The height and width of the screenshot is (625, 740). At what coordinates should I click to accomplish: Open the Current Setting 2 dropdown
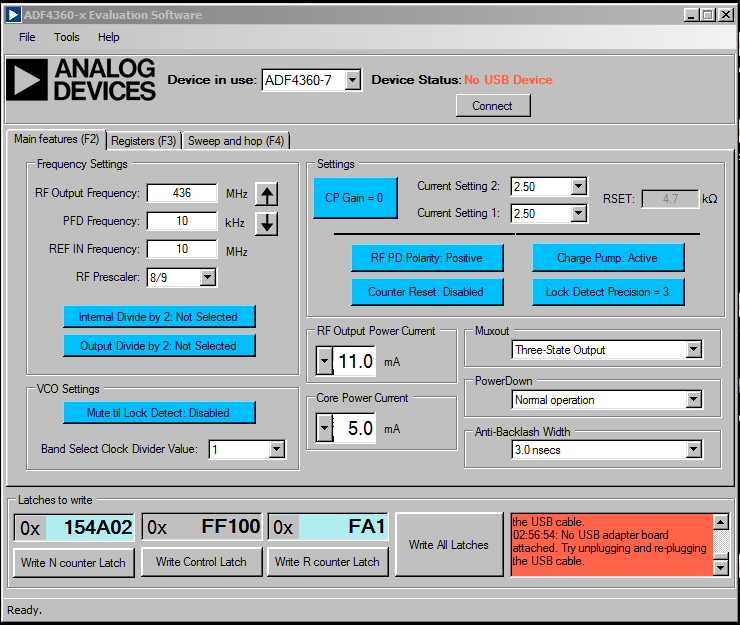(579, 186)
